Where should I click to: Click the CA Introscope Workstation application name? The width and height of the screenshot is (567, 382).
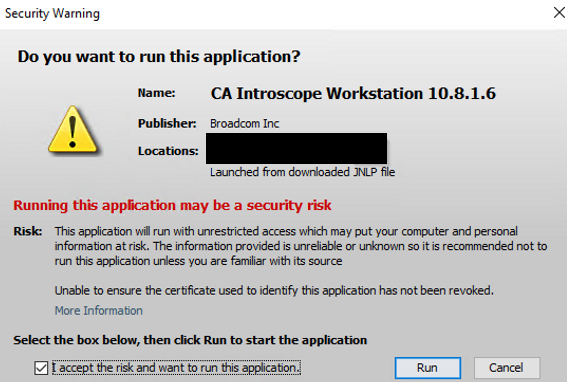(353, 94)
